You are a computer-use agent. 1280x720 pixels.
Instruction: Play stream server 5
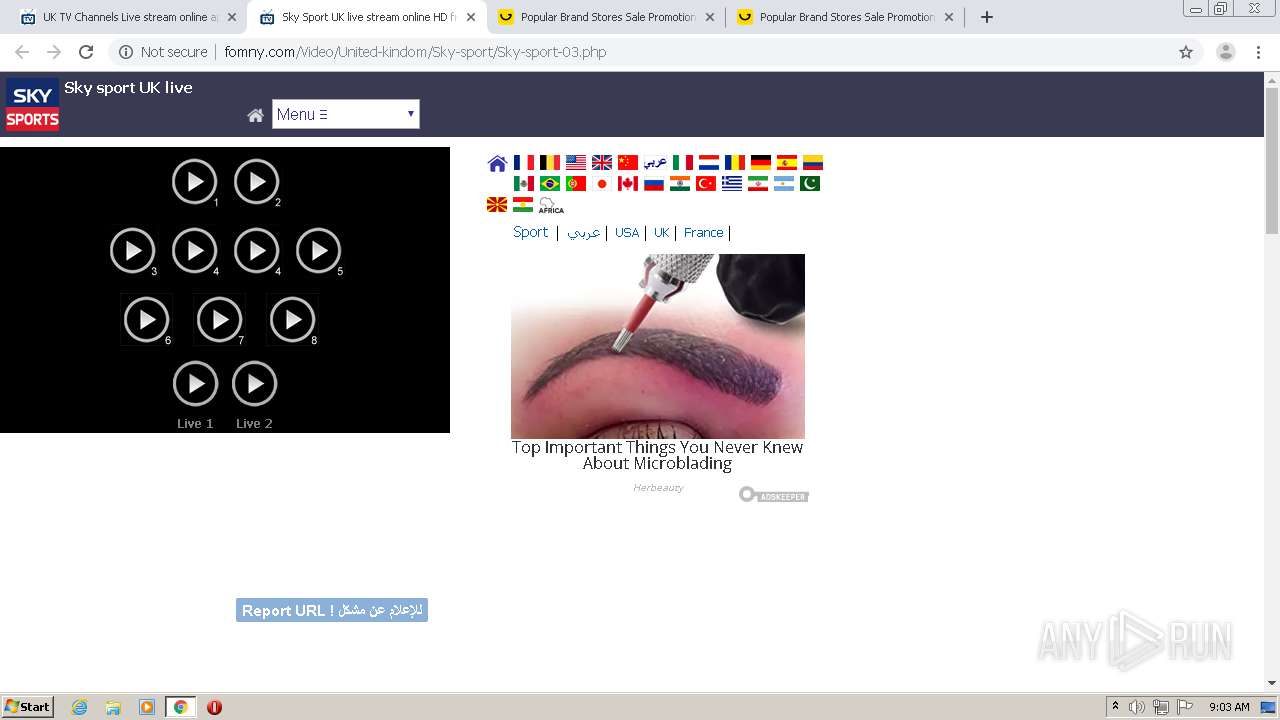point(319,251)
